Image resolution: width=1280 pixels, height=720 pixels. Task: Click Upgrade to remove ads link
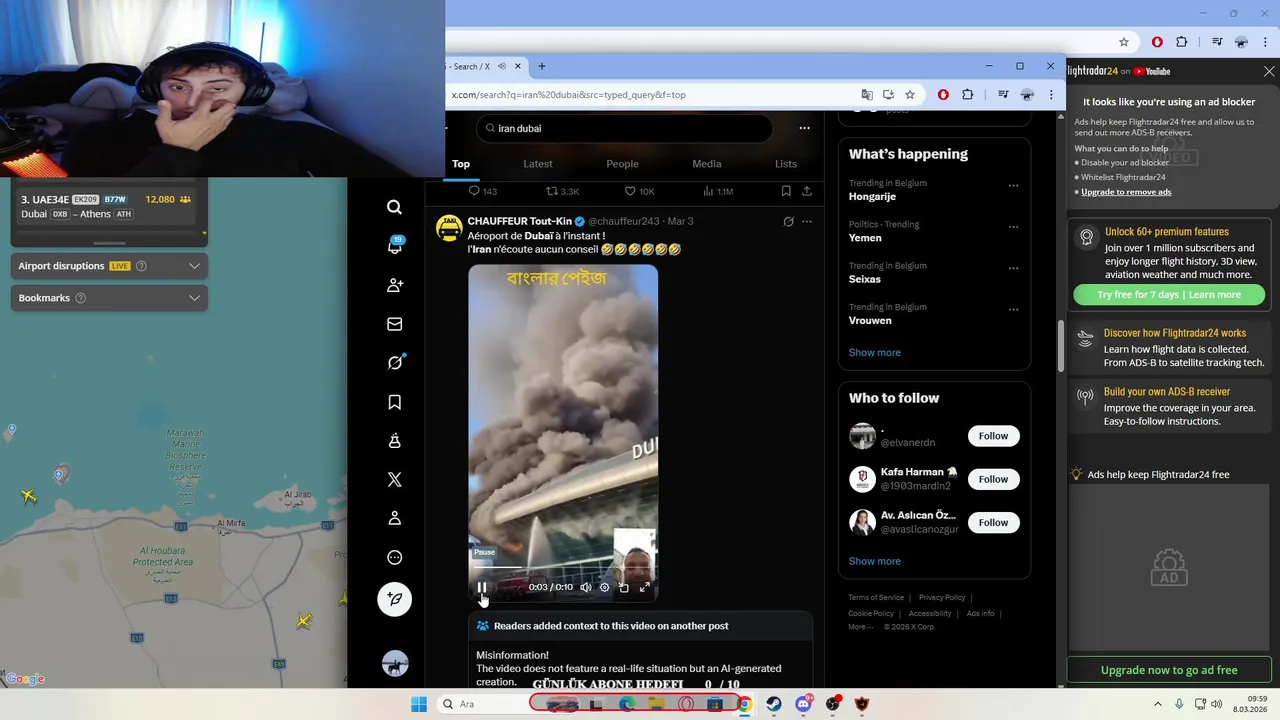1126,192
